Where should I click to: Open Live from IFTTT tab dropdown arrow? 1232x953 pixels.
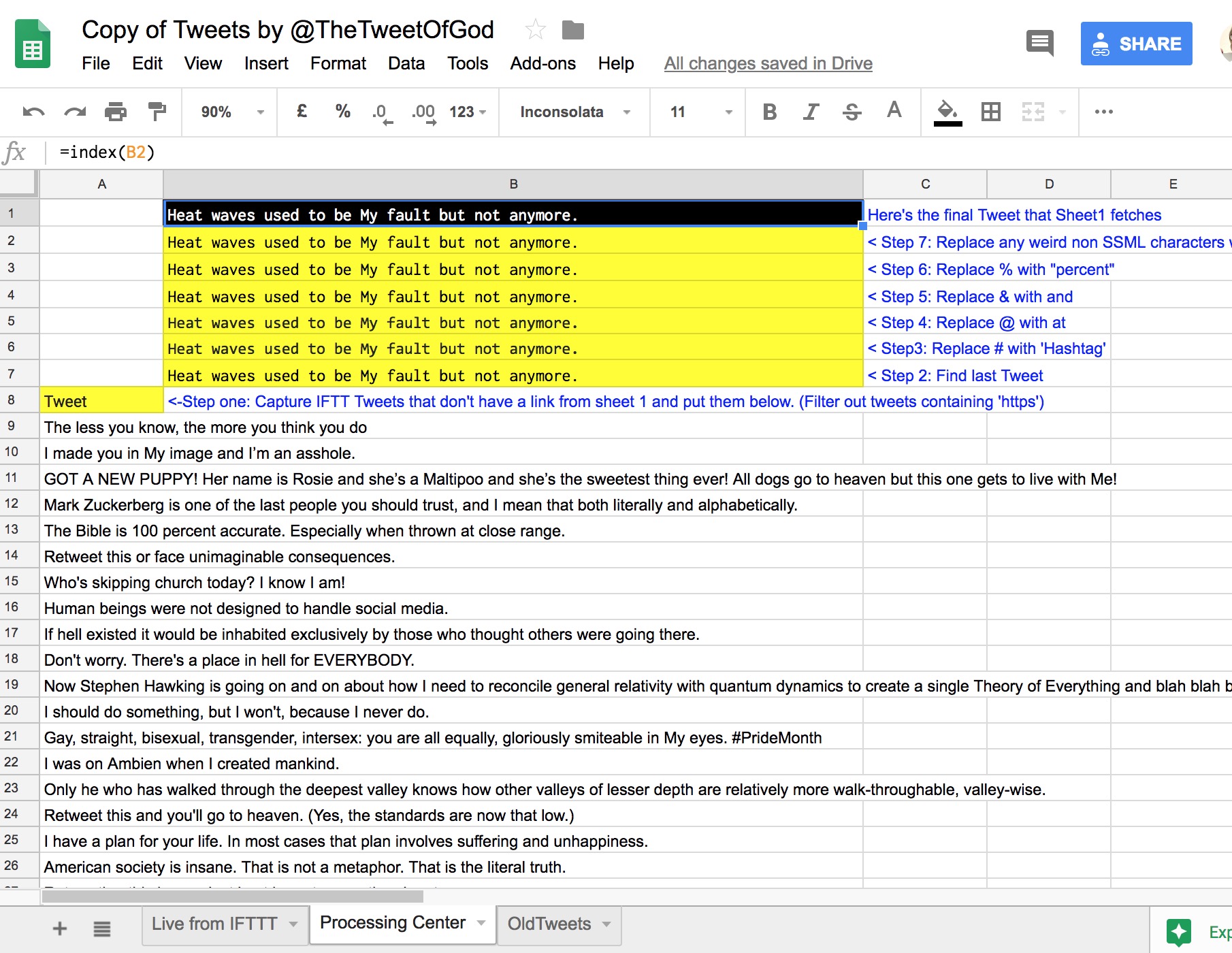tap(293, 924)
